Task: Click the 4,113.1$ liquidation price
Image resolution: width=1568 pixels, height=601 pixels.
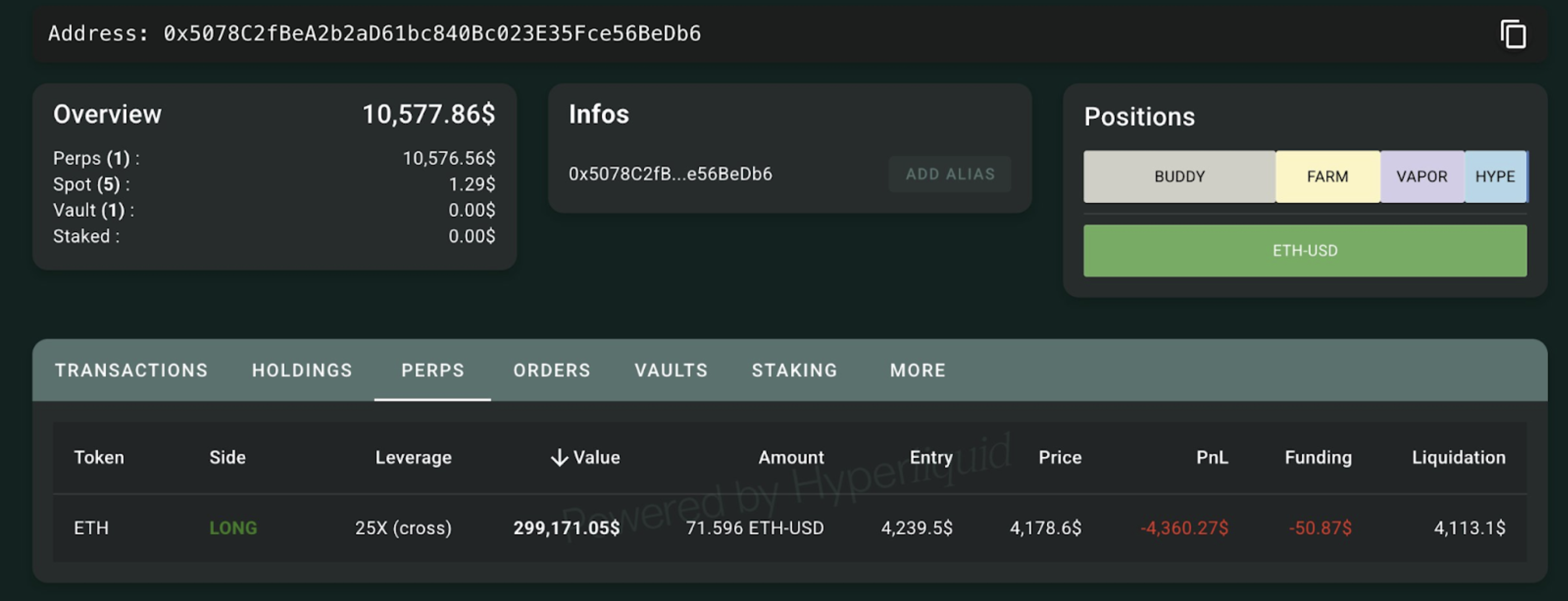Action: [1469, 528]
